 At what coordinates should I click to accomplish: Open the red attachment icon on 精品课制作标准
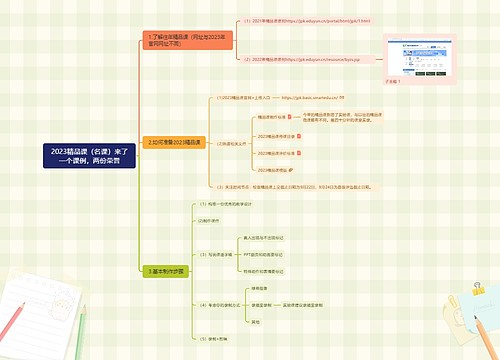[289, 117]
